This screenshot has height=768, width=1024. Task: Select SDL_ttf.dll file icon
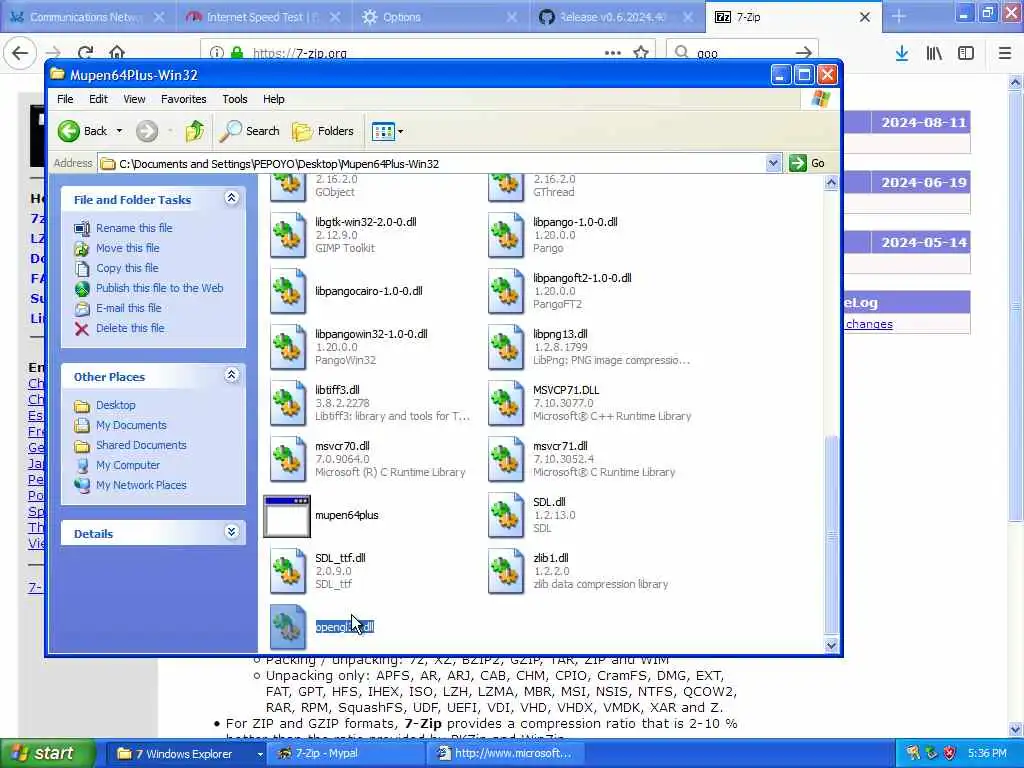point(287,572)
